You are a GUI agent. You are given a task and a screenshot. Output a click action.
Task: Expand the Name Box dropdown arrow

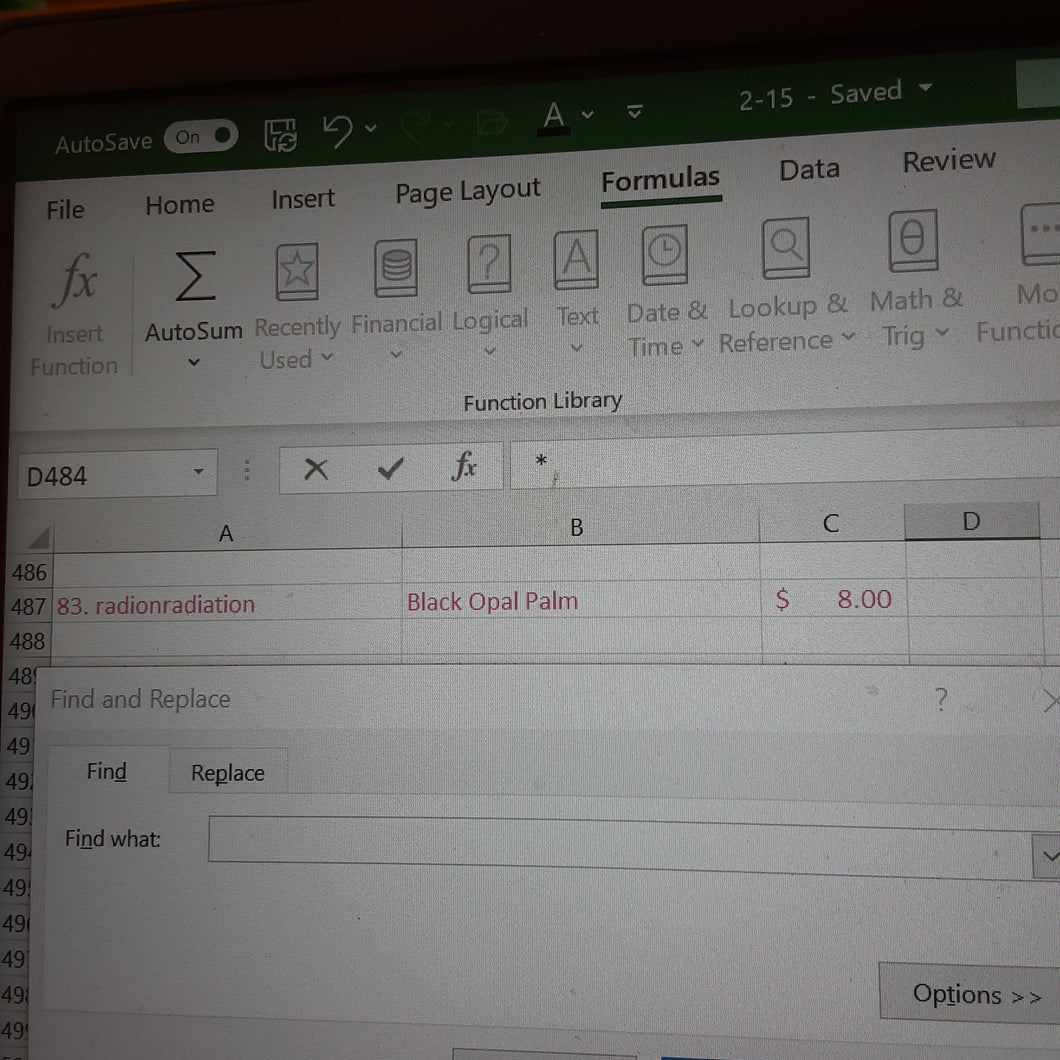[198, 471]
